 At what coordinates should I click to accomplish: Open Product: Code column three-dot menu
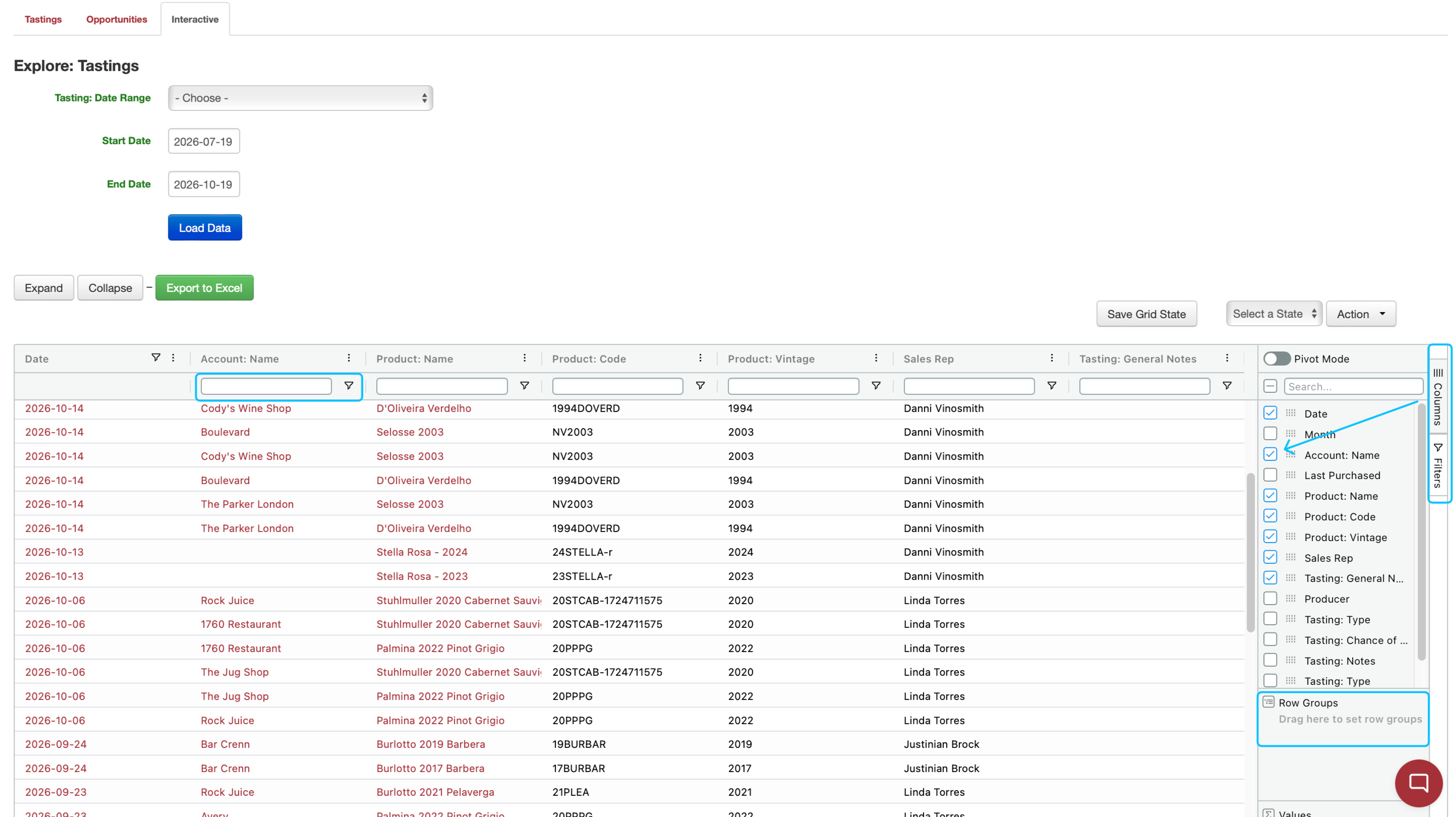coord(701,358)
